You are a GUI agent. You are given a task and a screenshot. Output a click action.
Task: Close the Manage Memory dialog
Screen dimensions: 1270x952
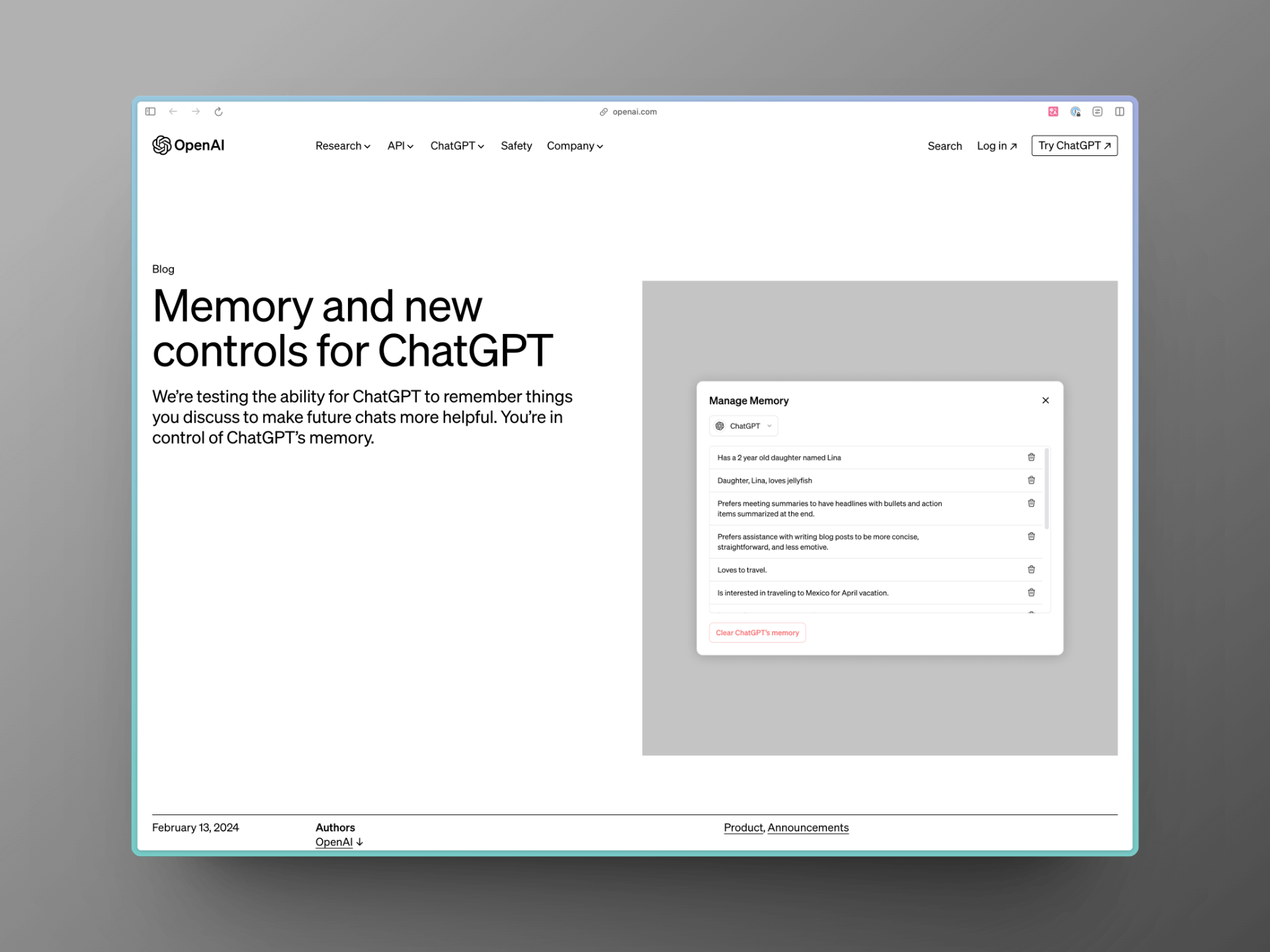tap(1046, 401)
